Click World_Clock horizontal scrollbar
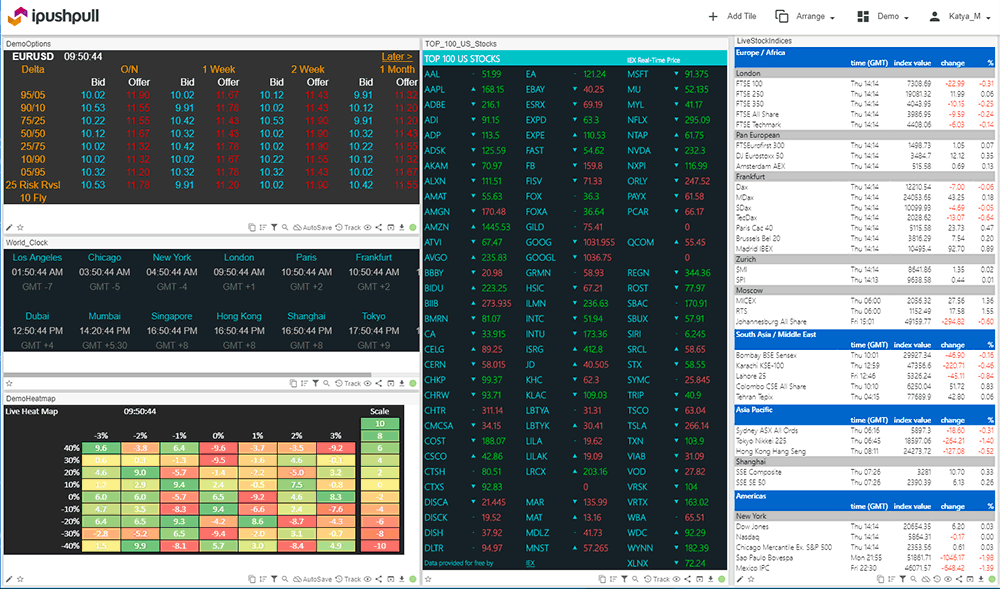The image size is (1000, 589). 188,375
